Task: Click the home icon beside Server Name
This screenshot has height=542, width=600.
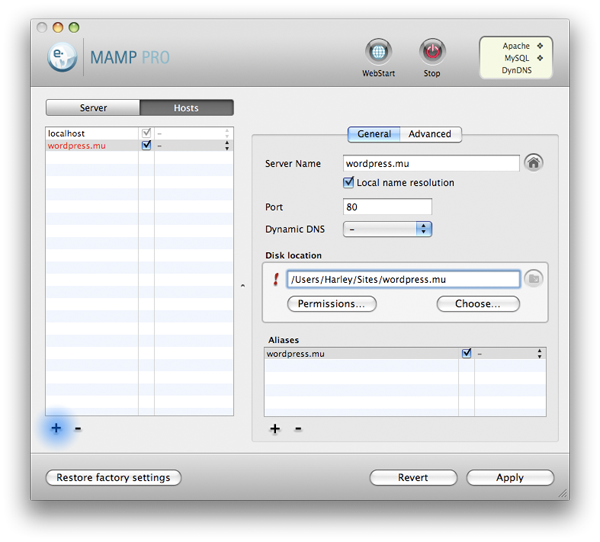Action: [534, 163]
